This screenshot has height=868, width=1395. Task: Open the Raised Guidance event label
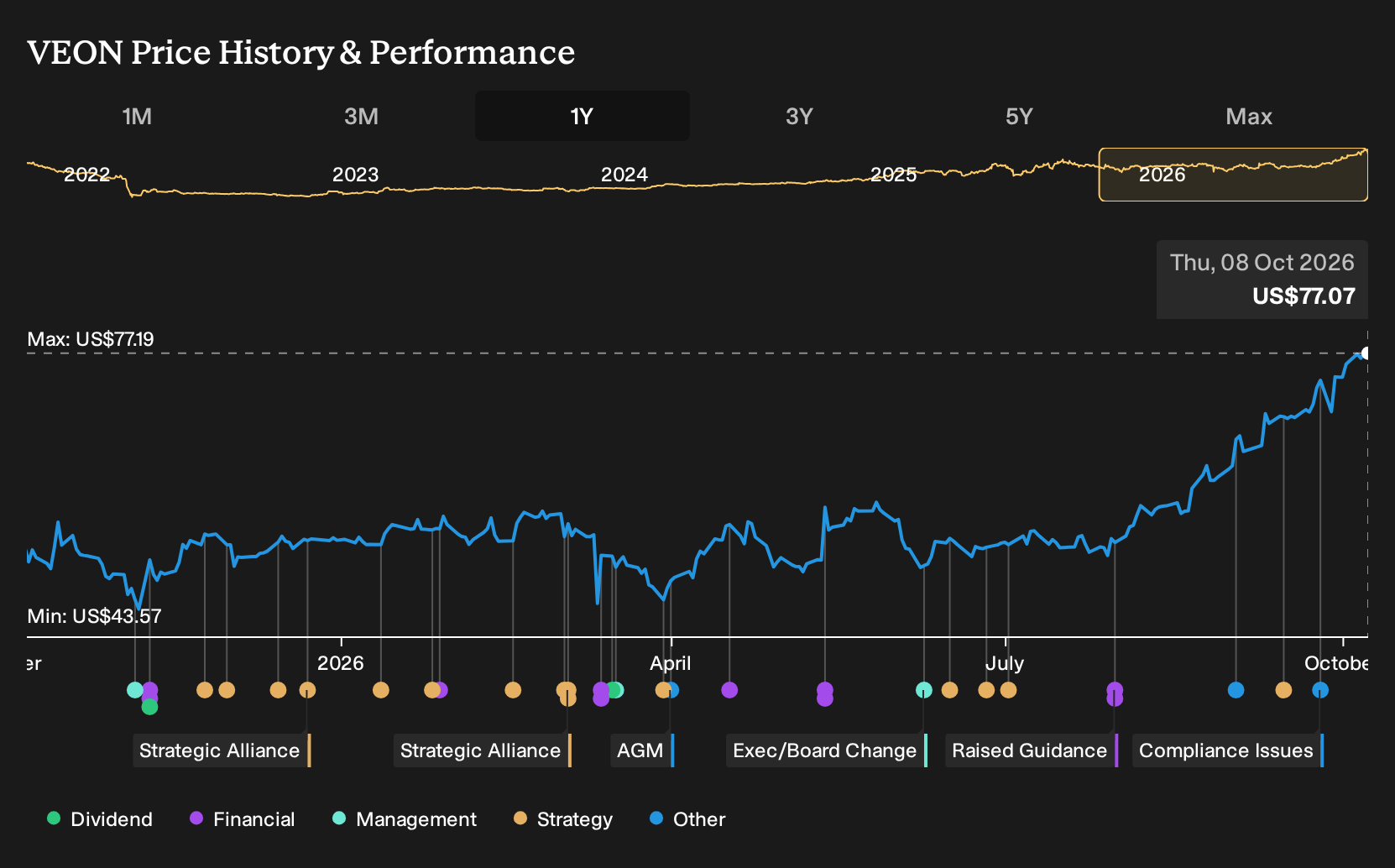[x=1032, y=750]
